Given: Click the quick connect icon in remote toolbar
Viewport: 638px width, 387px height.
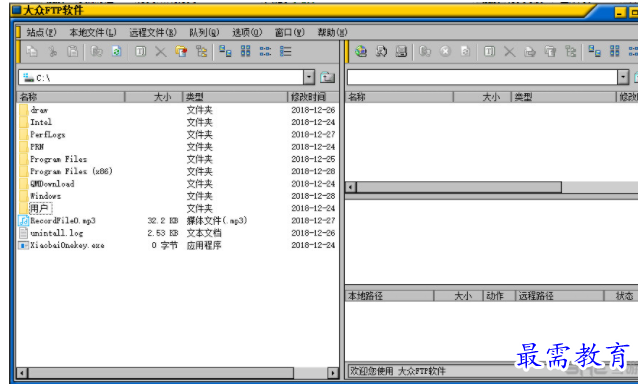Looking at the screenshot, I should coord(381,52).
